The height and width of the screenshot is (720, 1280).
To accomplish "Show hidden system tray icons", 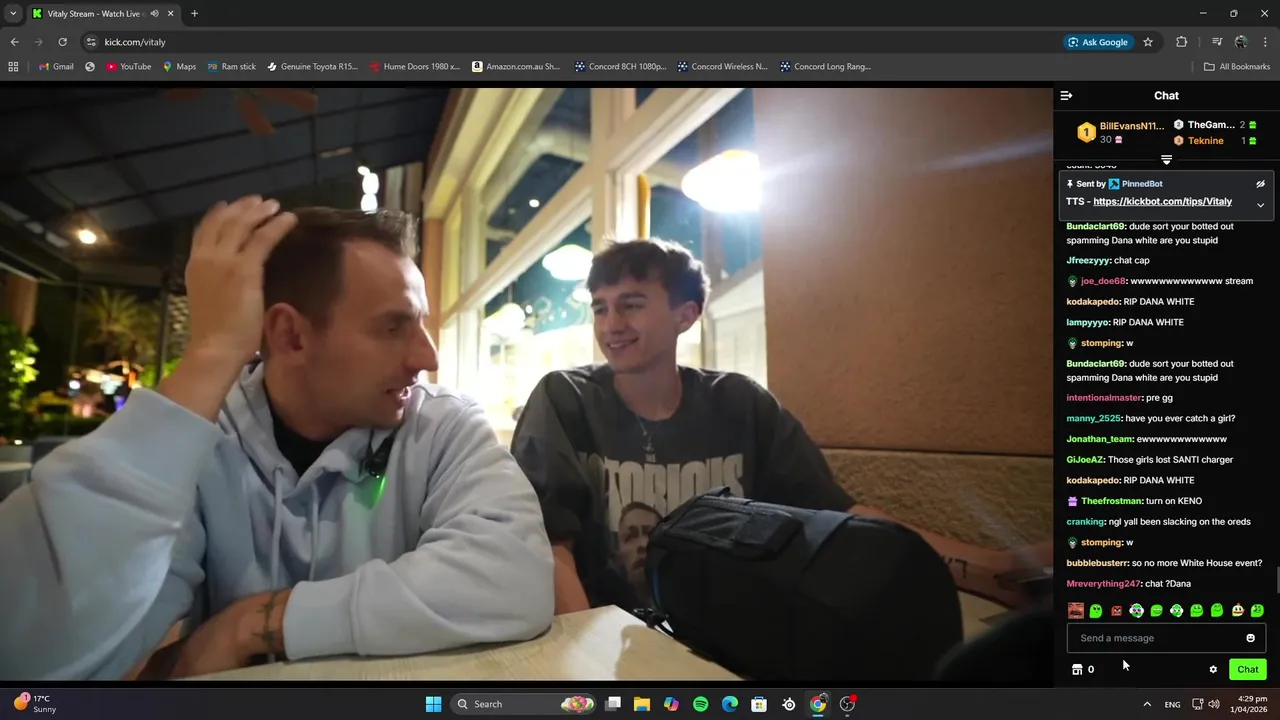I will pyautogui.click(x=1146, y=704).
